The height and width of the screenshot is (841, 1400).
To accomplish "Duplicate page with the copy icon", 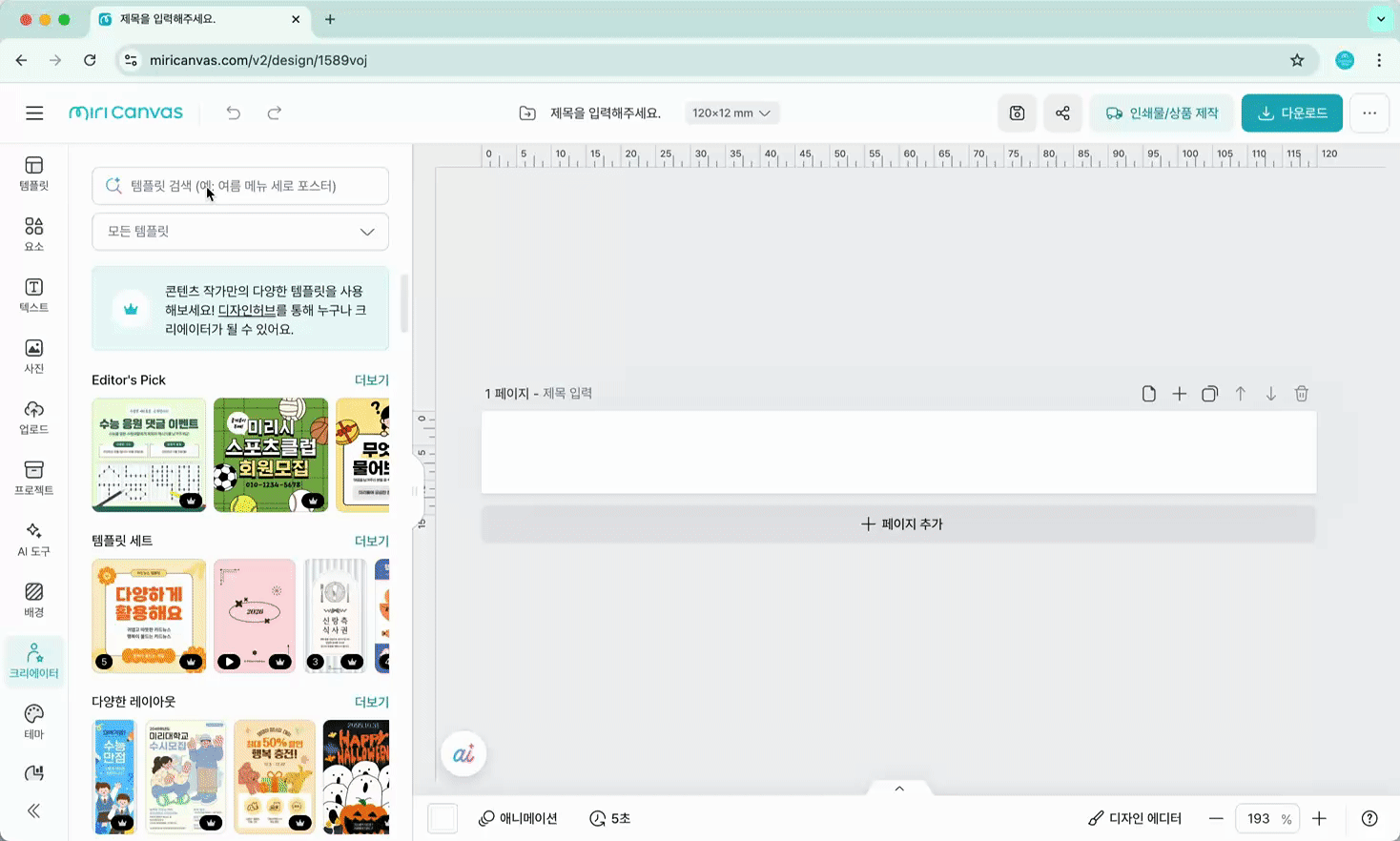I will point(1209,394).
